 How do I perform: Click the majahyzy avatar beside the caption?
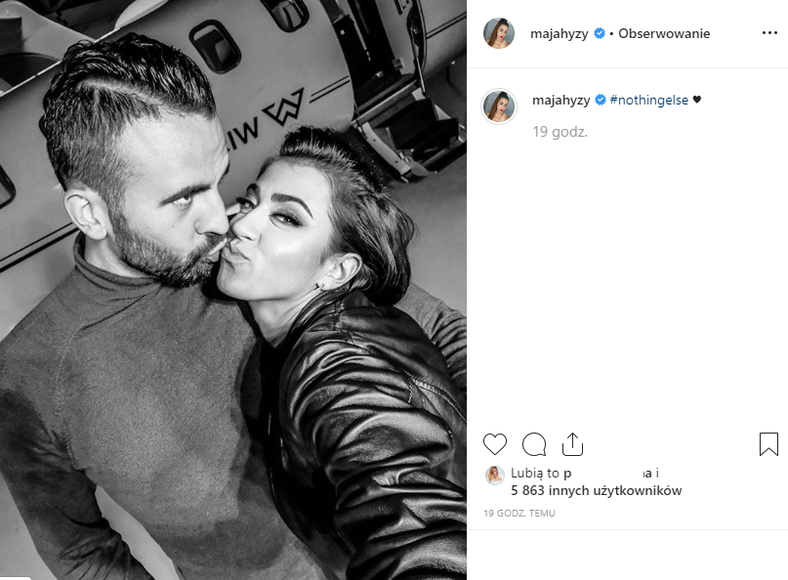point(499,106)
